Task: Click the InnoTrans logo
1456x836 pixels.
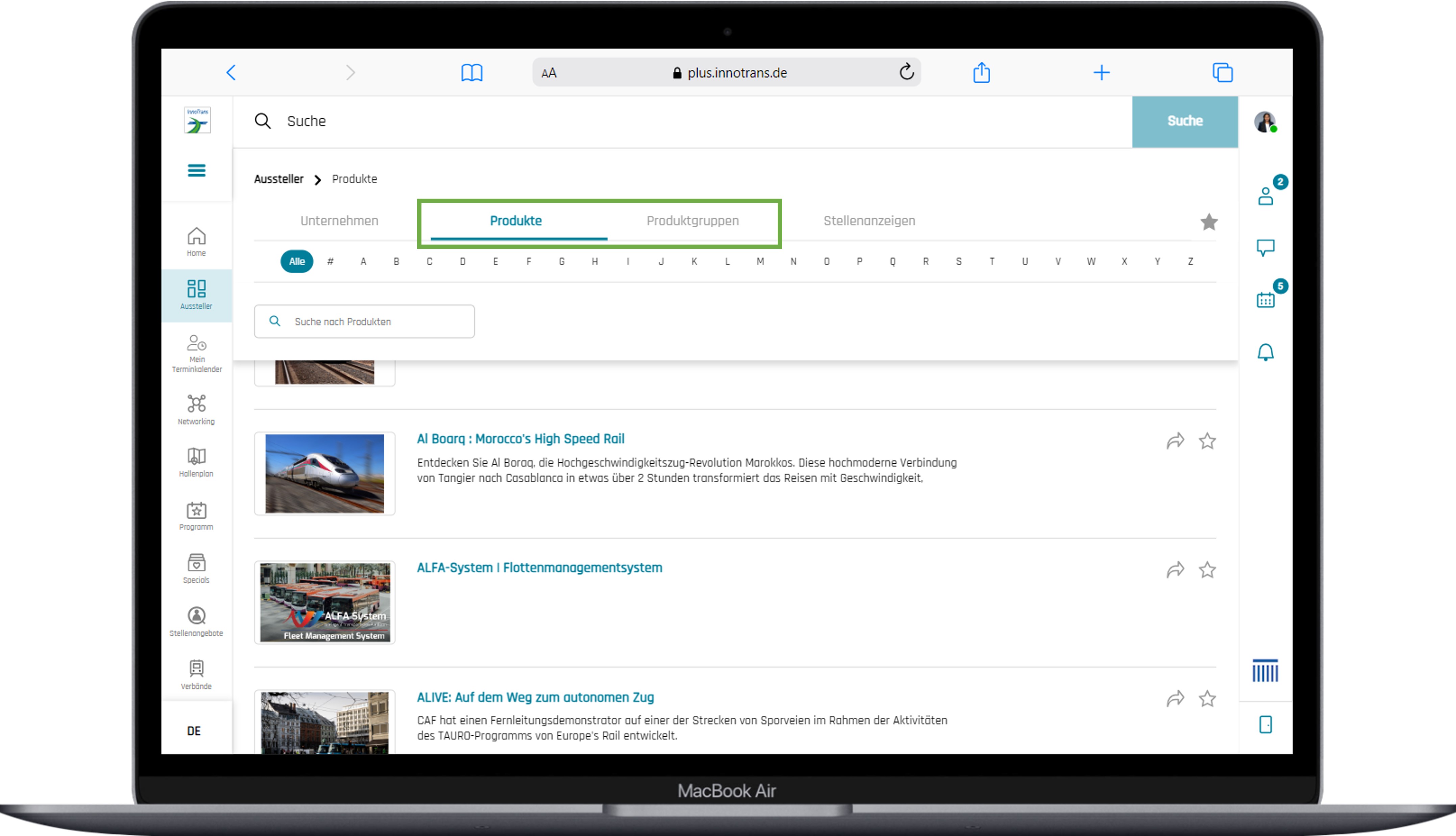Action: [x=197, y=120]
